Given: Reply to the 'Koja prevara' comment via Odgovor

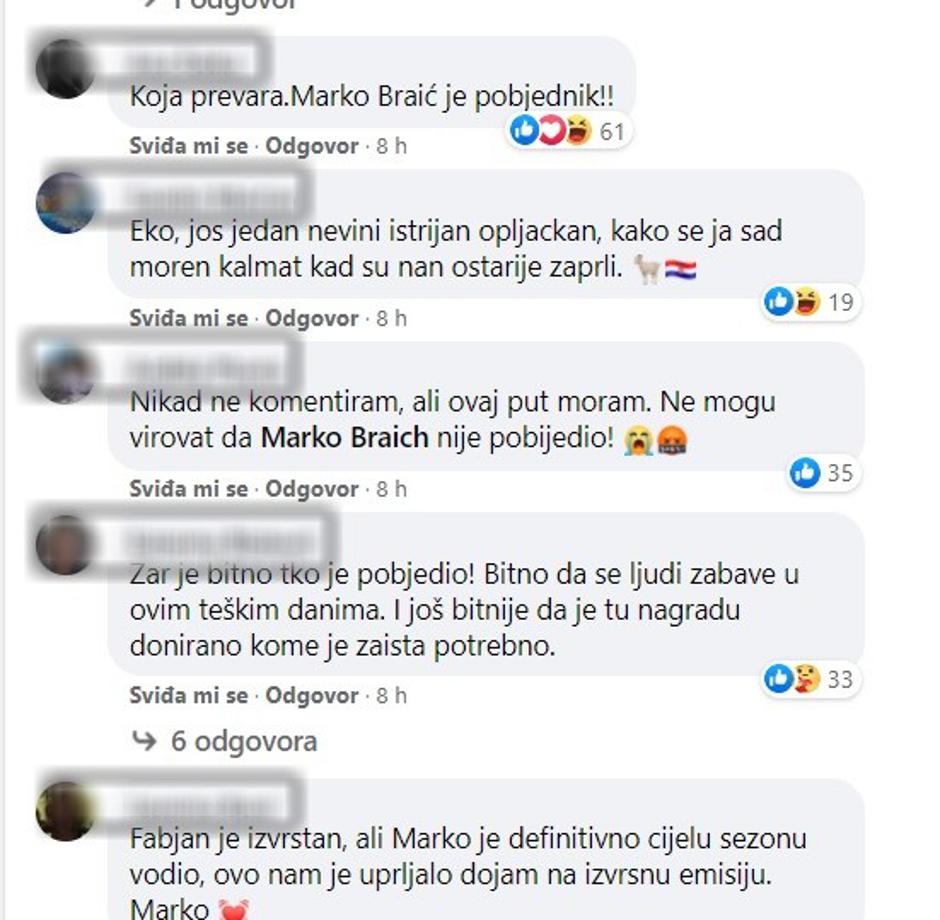Looking at the screenshot, I should (312, 146).
